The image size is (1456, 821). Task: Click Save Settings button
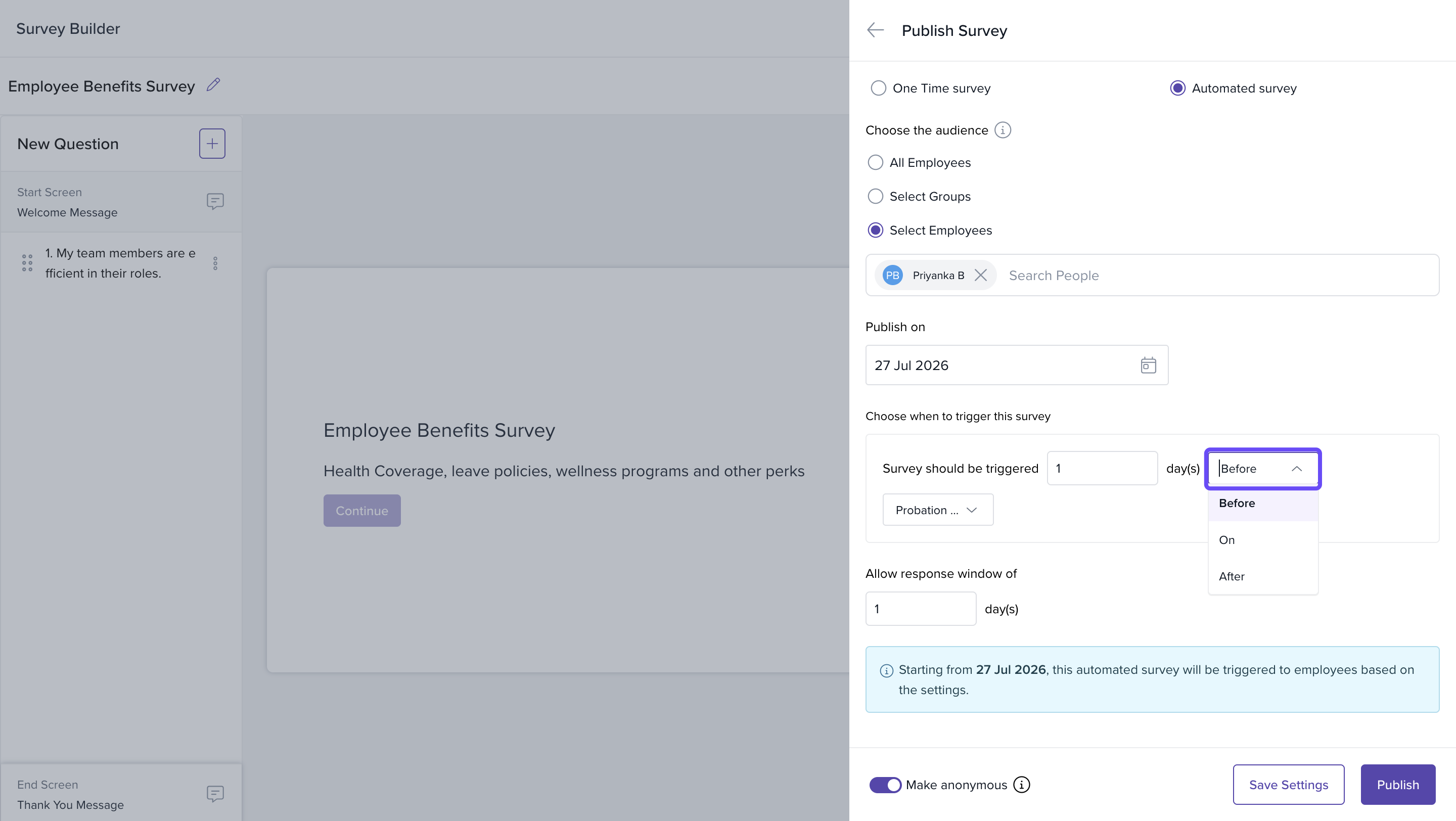tap(1288, 785)
